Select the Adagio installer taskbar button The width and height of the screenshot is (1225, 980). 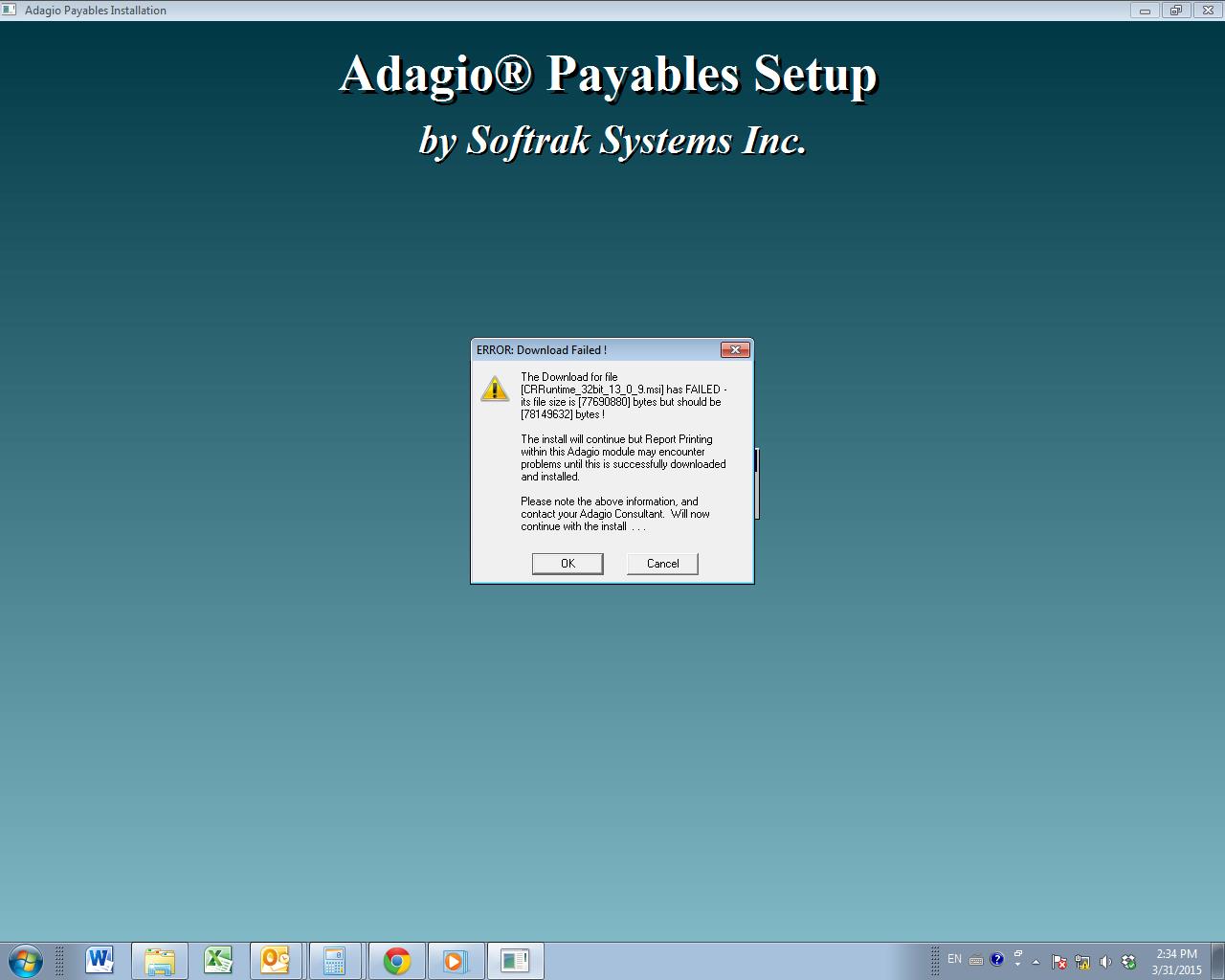point(515,960)
